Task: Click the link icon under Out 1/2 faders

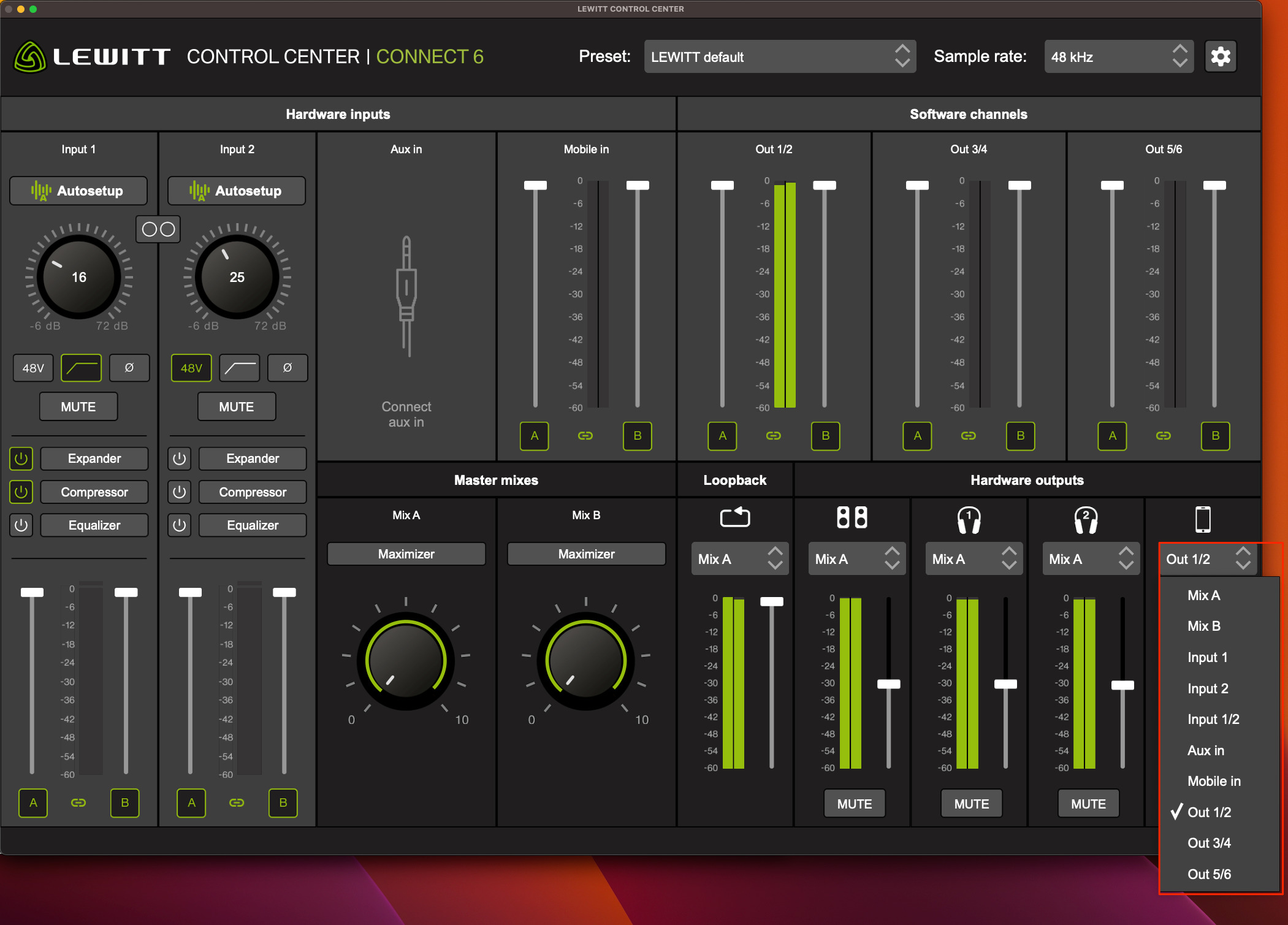Action: point(774,436)
